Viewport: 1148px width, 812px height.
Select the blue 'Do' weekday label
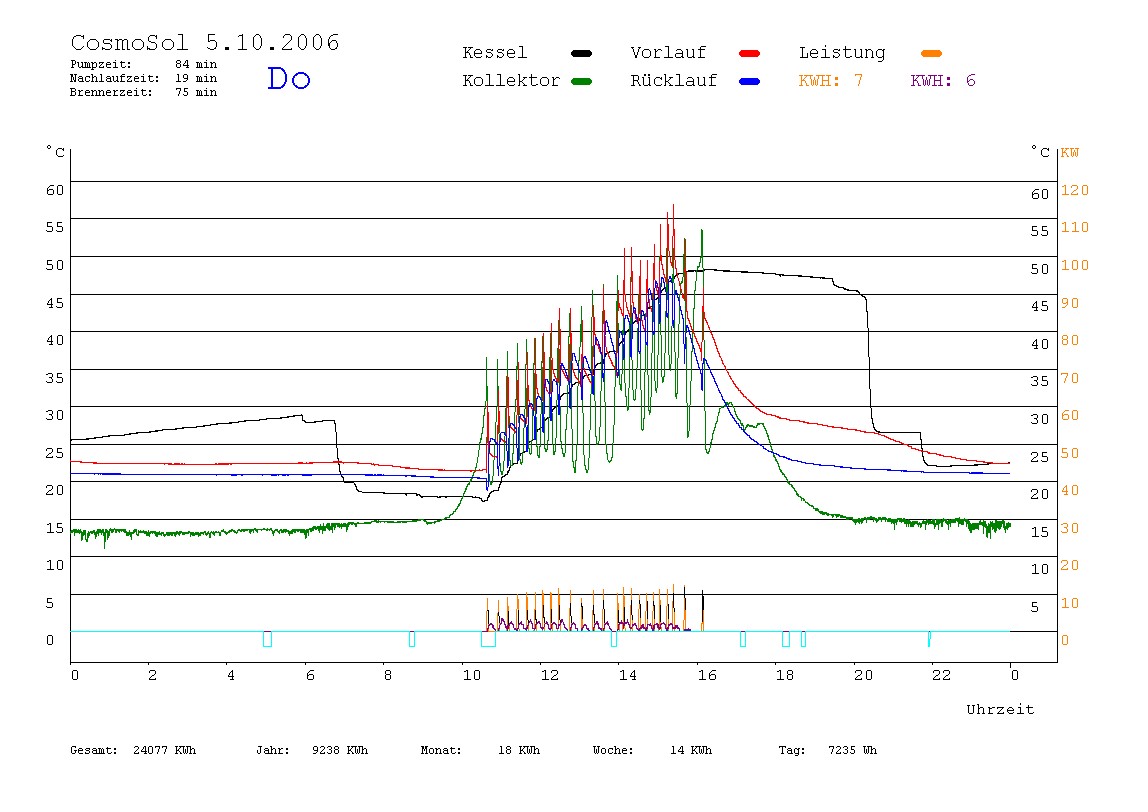[x=288, y=78]
